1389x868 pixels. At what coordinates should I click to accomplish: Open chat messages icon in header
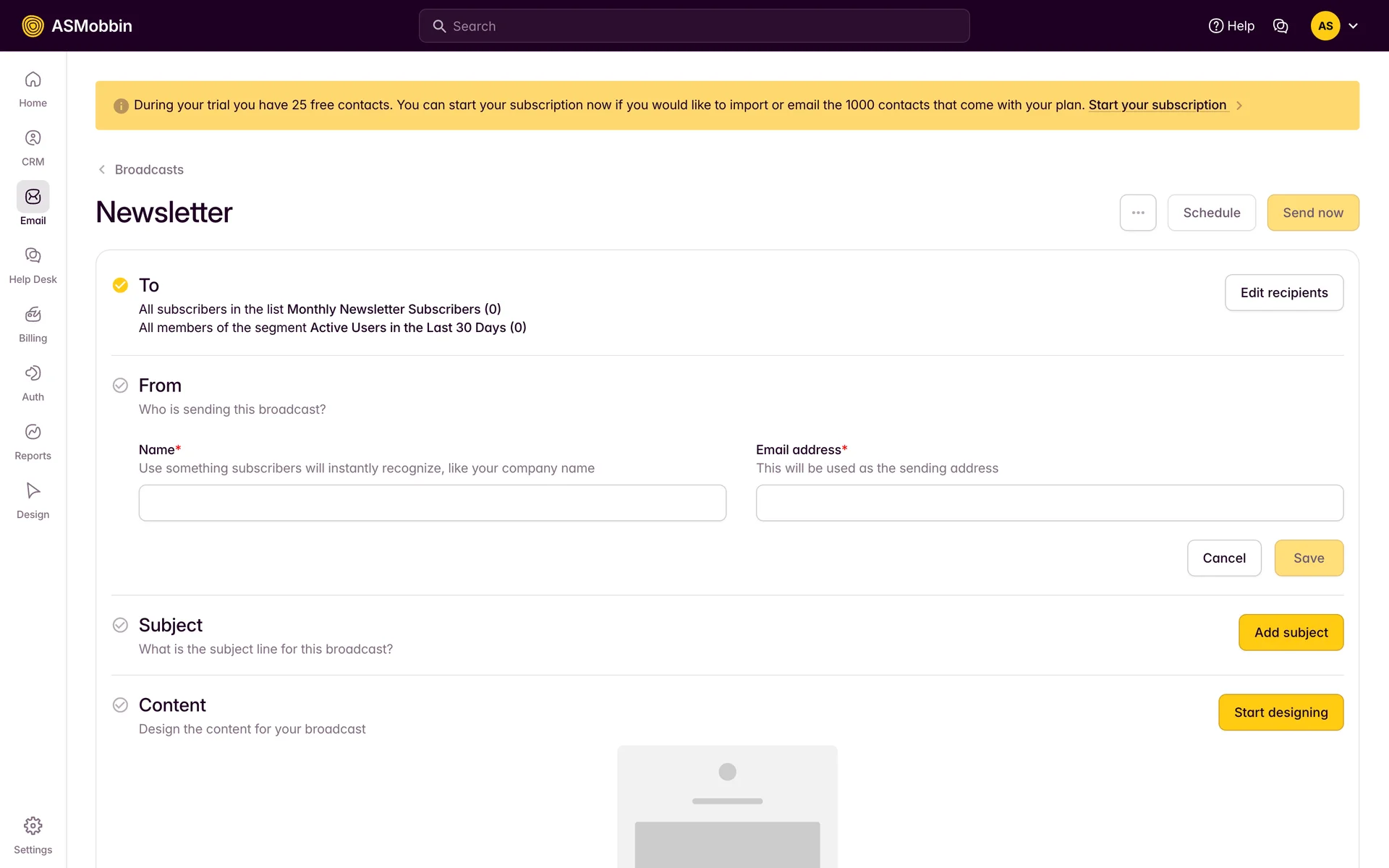click(x=1280, y=26)
